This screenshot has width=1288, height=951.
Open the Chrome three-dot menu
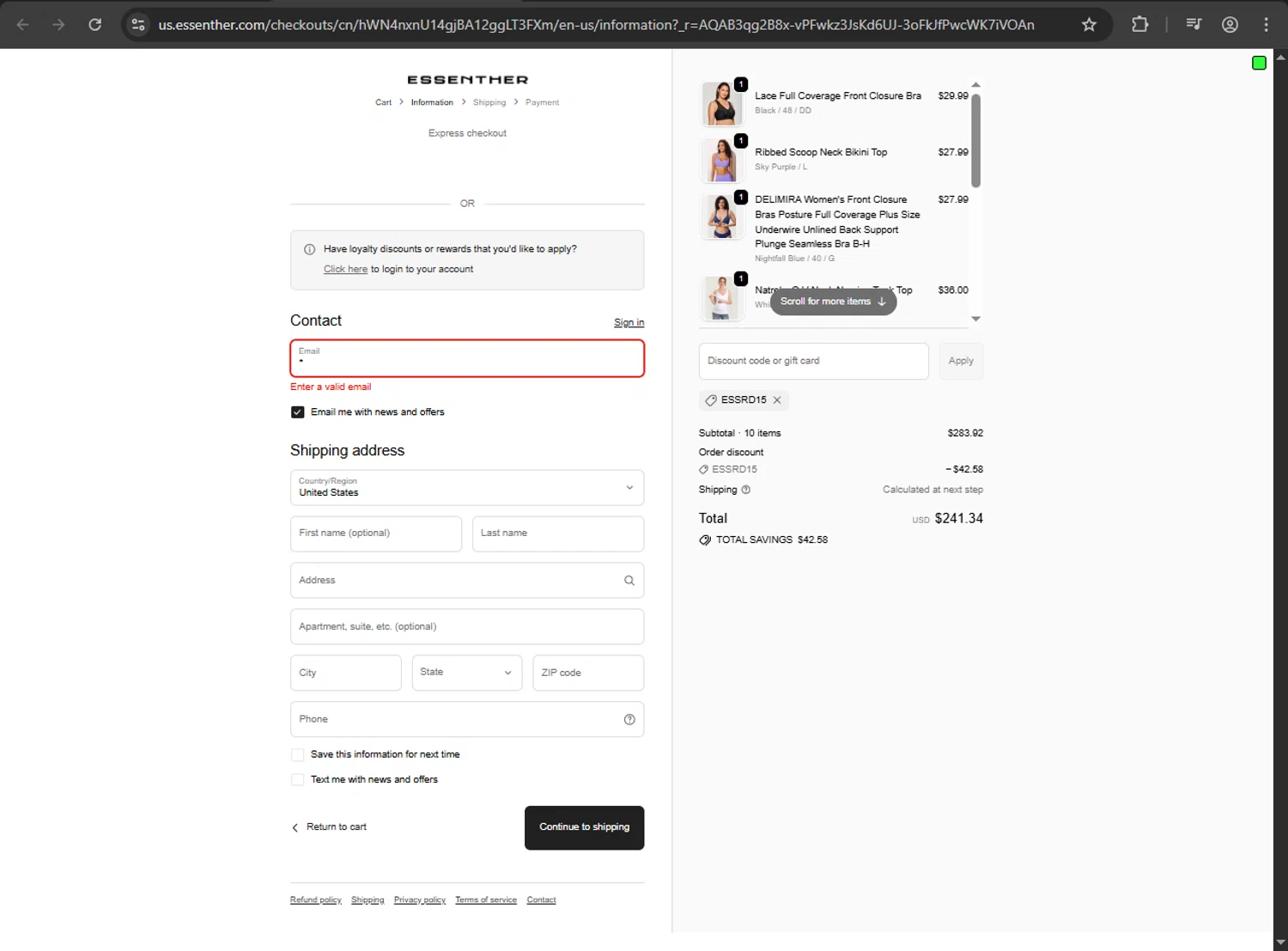(1266, 25)
